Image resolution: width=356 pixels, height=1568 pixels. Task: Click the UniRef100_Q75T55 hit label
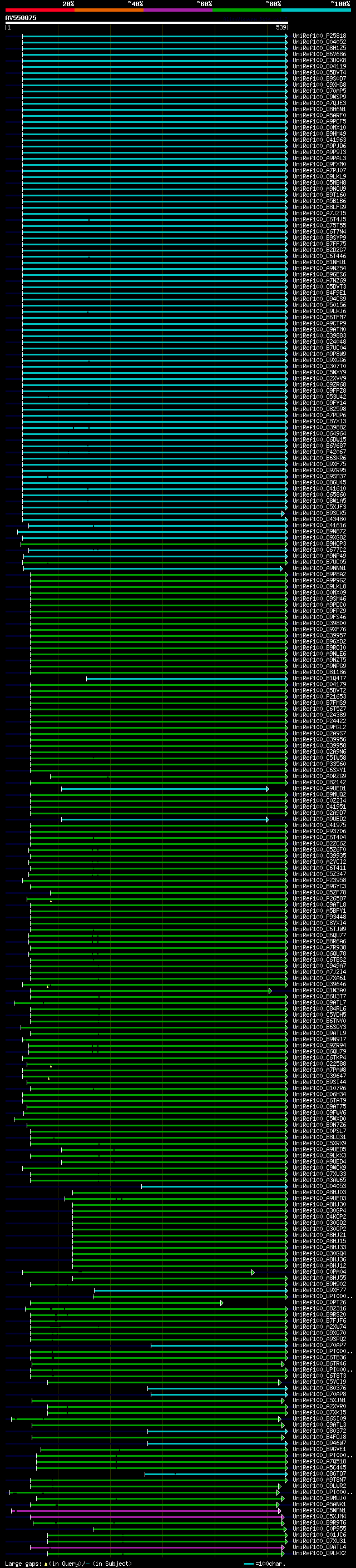[x=319, y=226]
